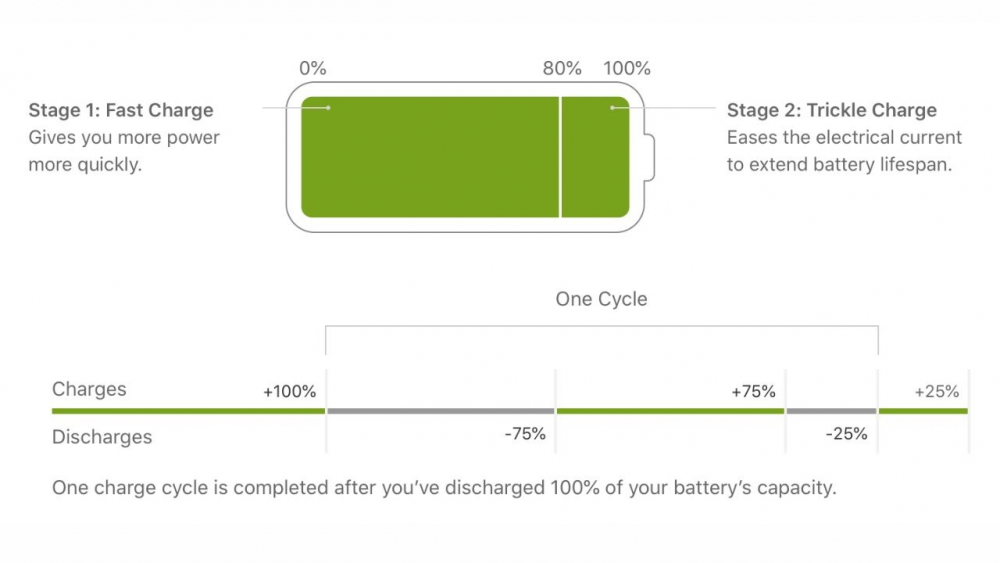Click the final green +25% charge bar
Image resolution: width=1000 pixels, height=563 pixels.
click(x=923, y=411)
